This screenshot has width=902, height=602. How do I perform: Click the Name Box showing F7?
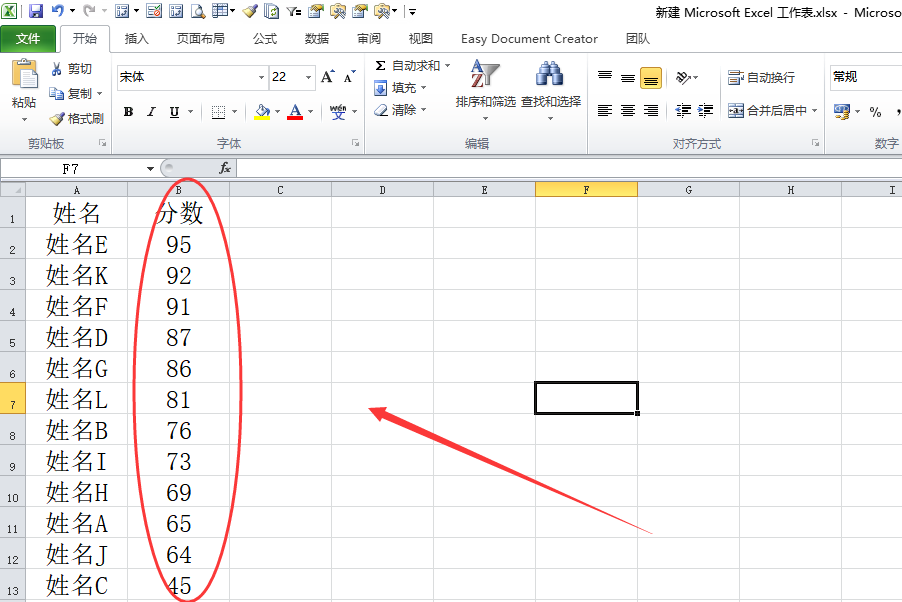(x=71, y=169)
